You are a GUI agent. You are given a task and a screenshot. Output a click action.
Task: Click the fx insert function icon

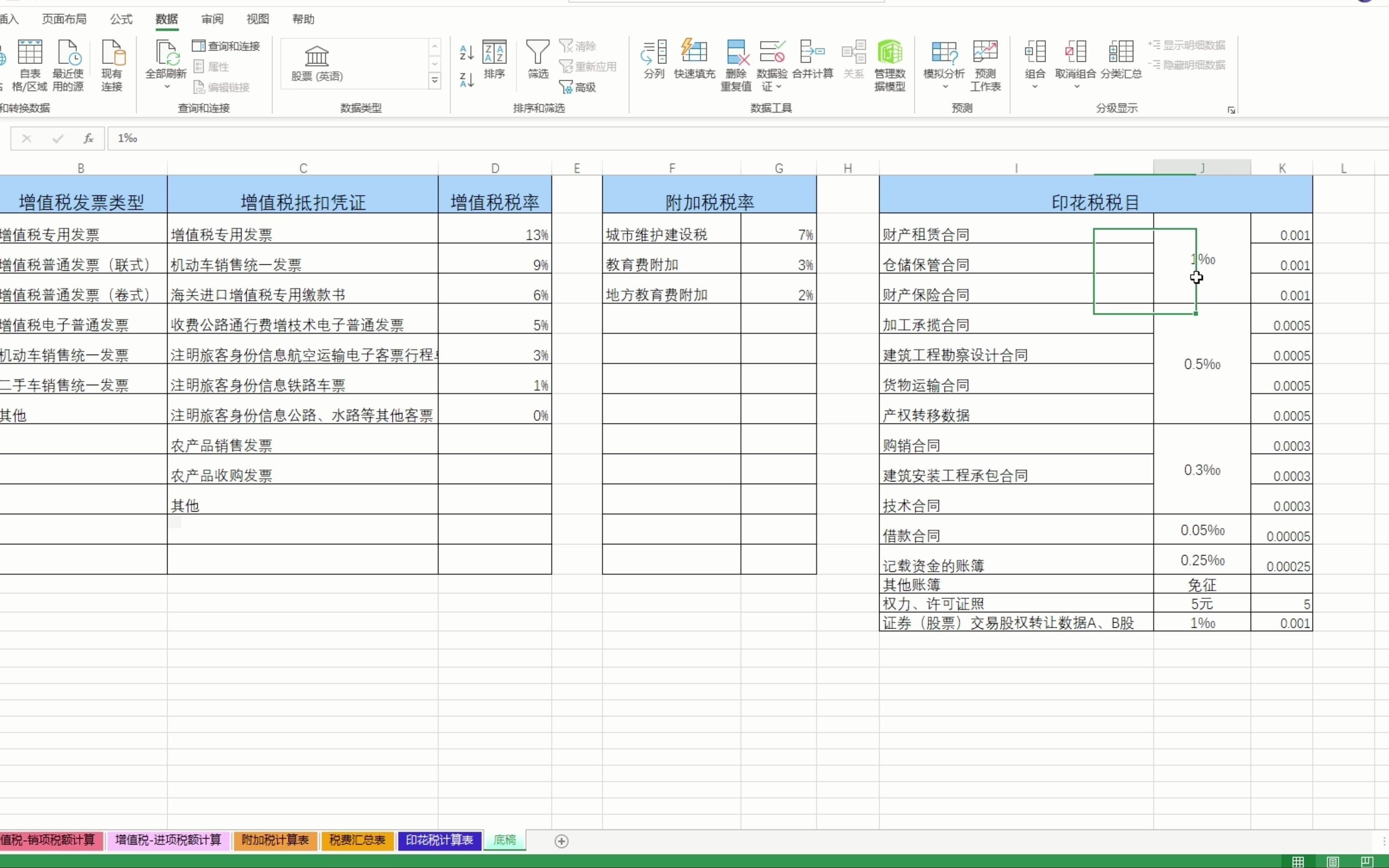[89, 138]
